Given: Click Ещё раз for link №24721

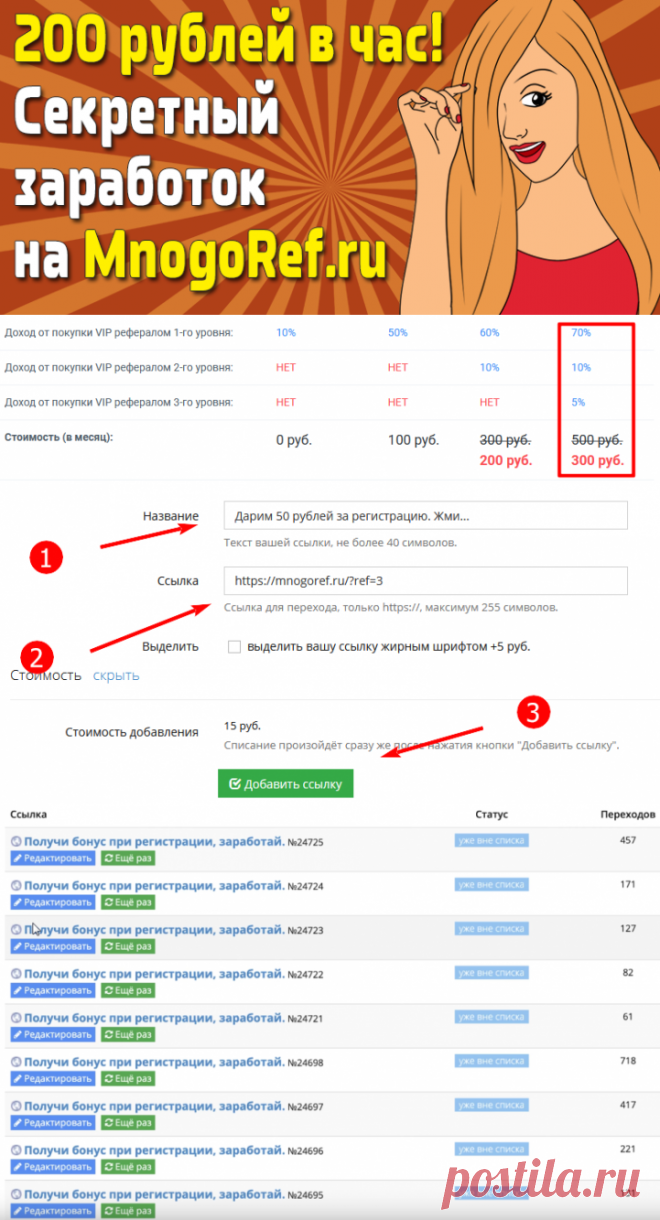Looking at the screenshot, I should pyautogui.click(x=127, y=1034).
